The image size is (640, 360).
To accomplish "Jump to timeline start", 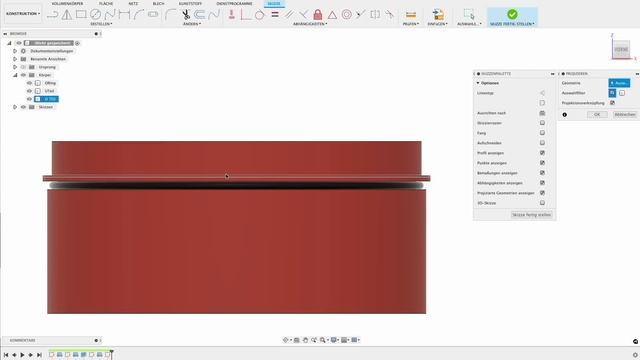I will point(6,355).
